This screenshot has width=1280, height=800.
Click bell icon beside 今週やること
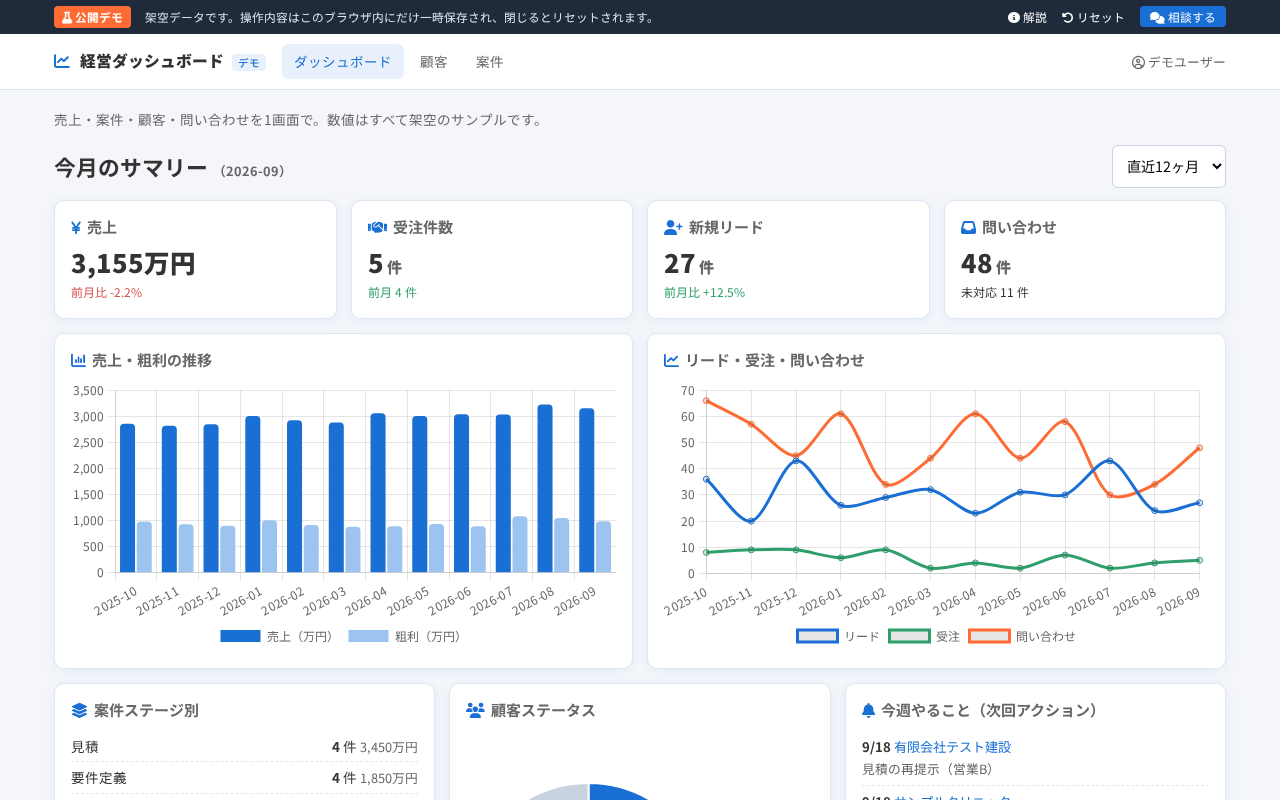click(868, 710)
